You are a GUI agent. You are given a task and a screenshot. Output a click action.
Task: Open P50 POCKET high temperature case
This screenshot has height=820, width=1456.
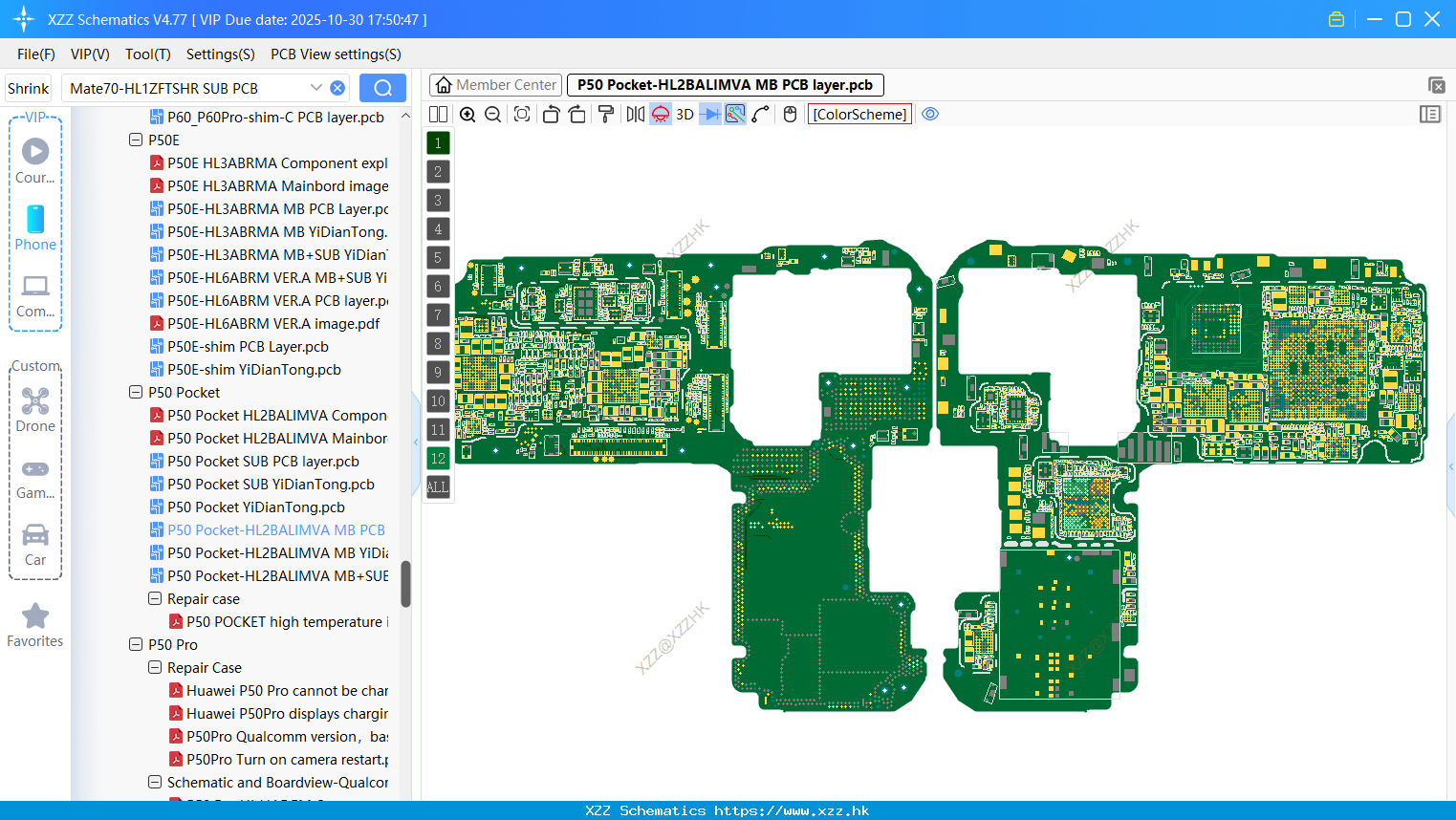(x=279, y=621)
